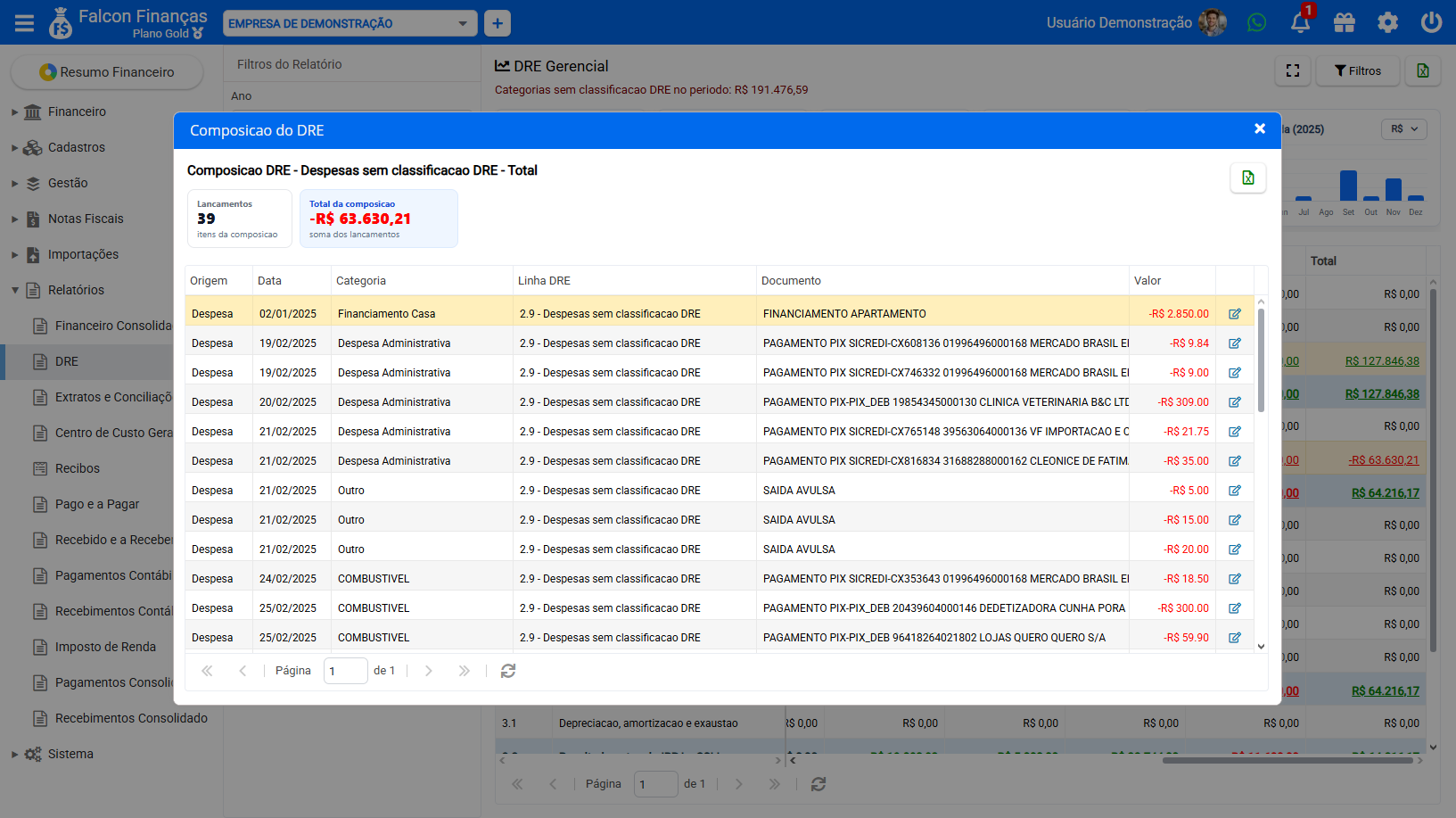Screen dimensions: 1456x818
Task: Expand the Cadastros menu section
Action: click(77, 147)
